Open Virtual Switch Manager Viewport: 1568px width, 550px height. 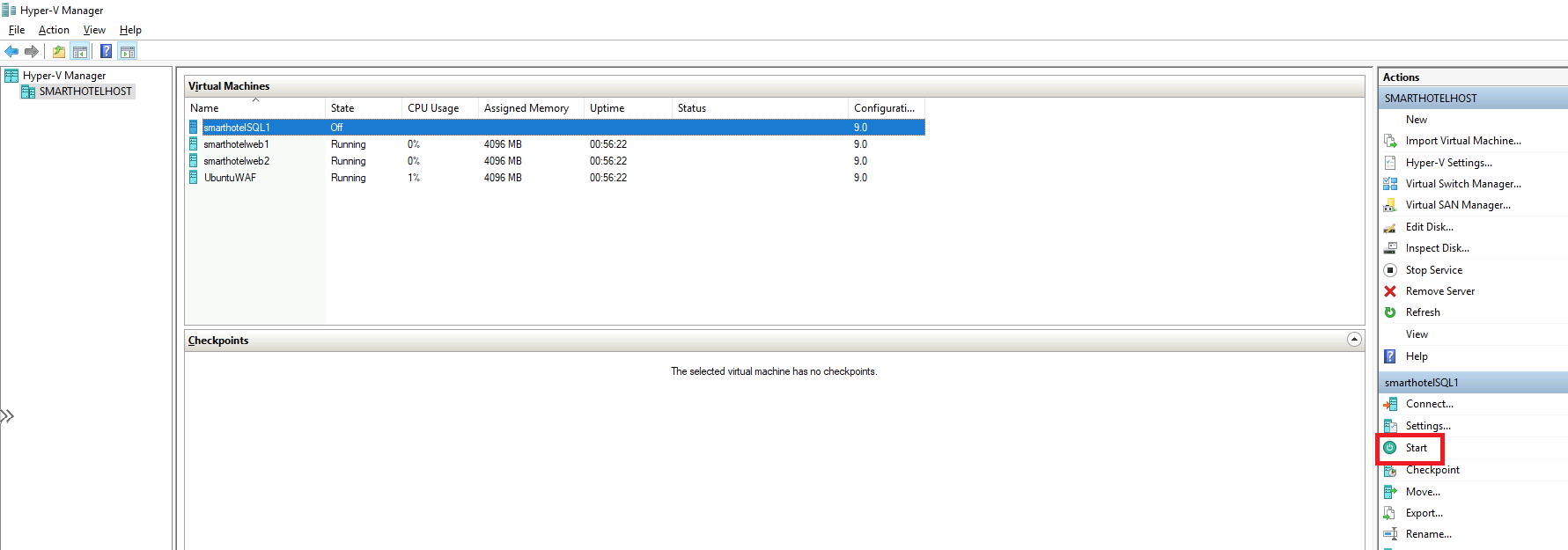(1462, 184)
